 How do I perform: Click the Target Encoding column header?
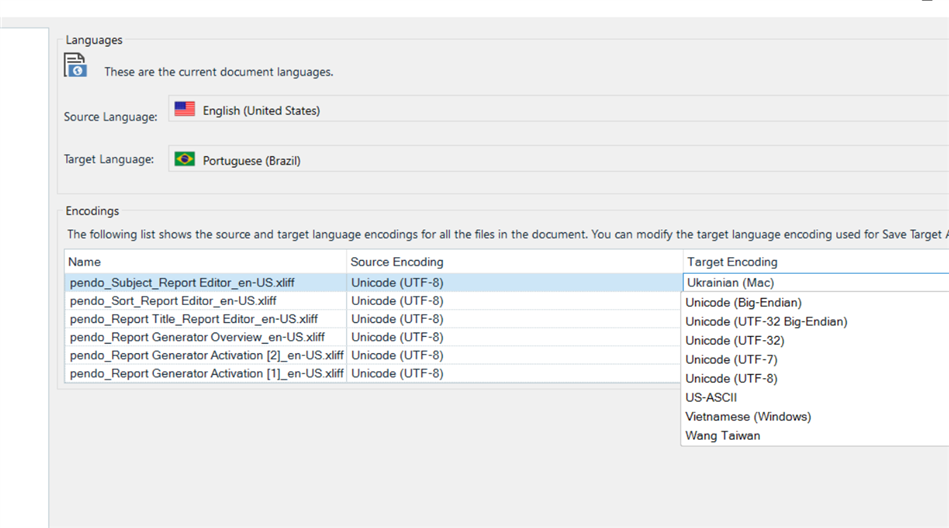pos(816,262)
